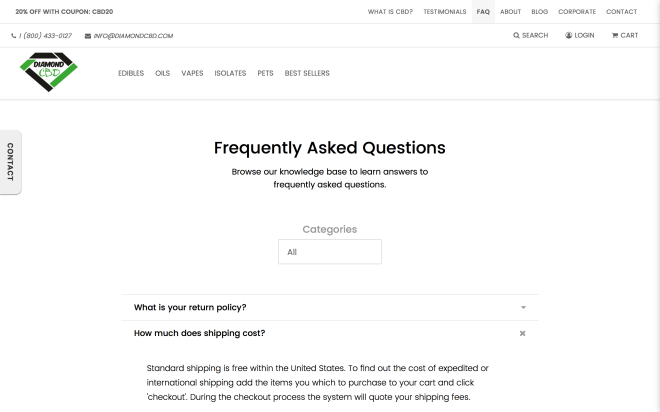Open the Categories dropdown
The height and width of the screenshot is (412, 660).
click(x=330, y=252)
